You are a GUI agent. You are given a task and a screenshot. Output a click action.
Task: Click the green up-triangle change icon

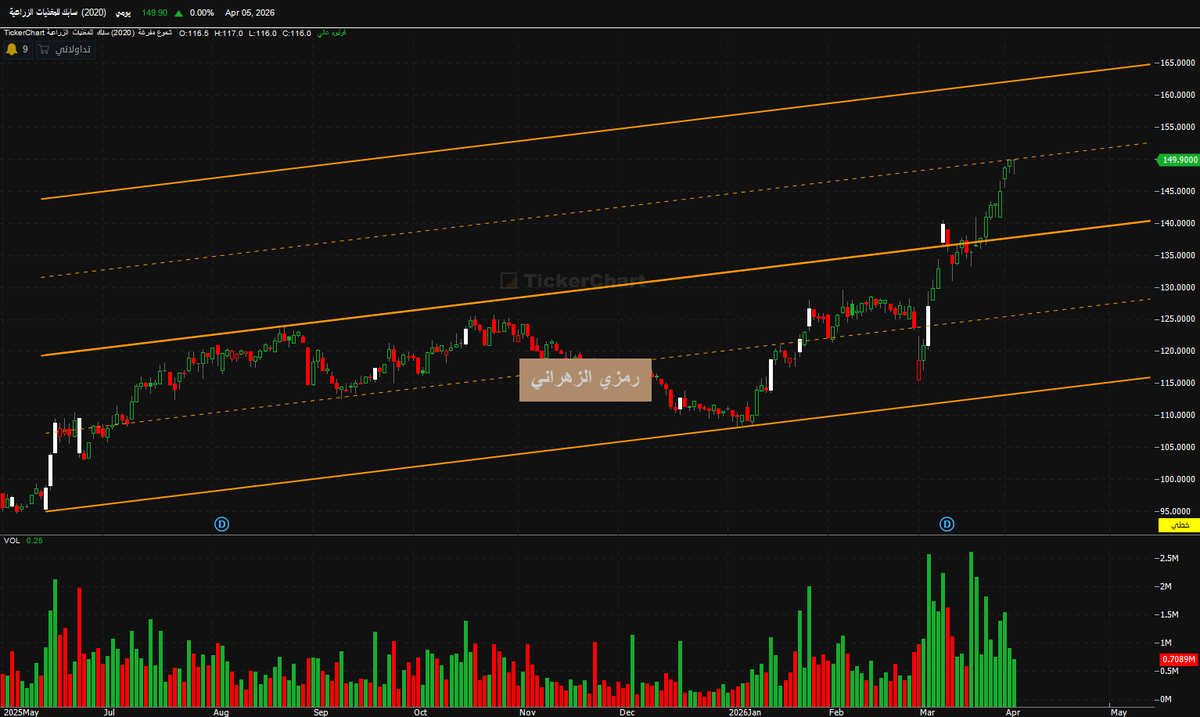tap(179, 13)
